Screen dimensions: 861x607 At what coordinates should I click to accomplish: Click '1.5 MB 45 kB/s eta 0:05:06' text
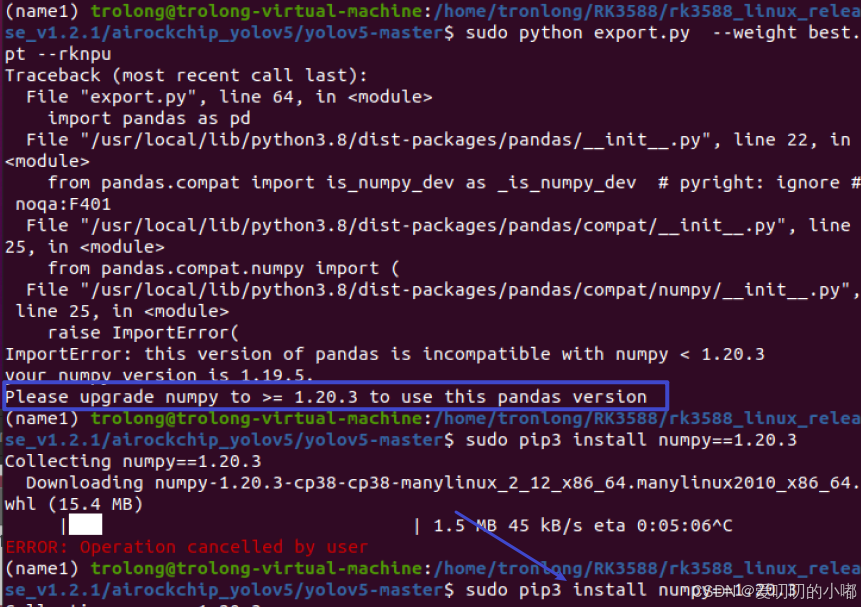coord(572,526)
